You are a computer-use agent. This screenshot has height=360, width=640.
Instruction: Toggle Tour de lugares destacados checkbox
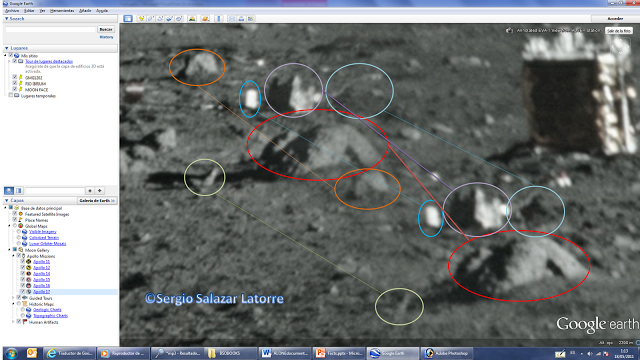[15, 61]
